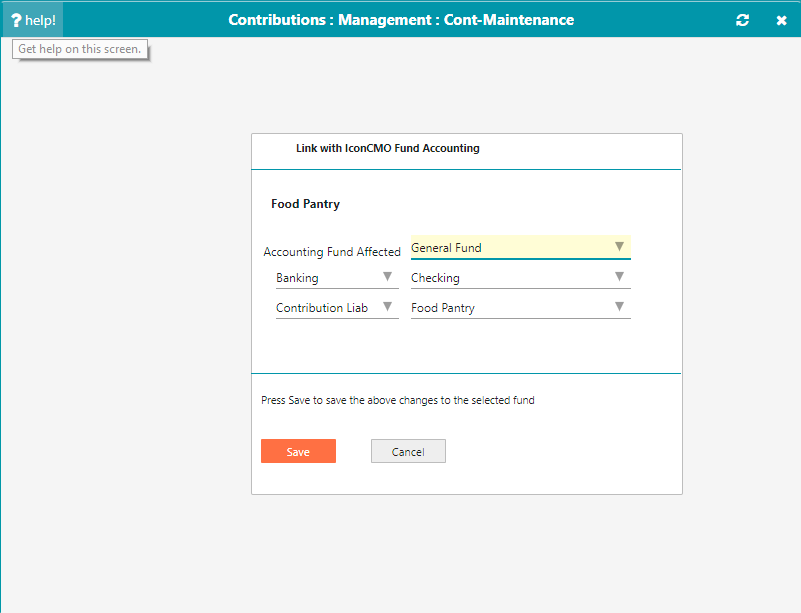Image resolution: width=801 pixels, height=613 pixels.
Task: Open the Accounting Fund Affected dropdown
Action: pos(521,248)
